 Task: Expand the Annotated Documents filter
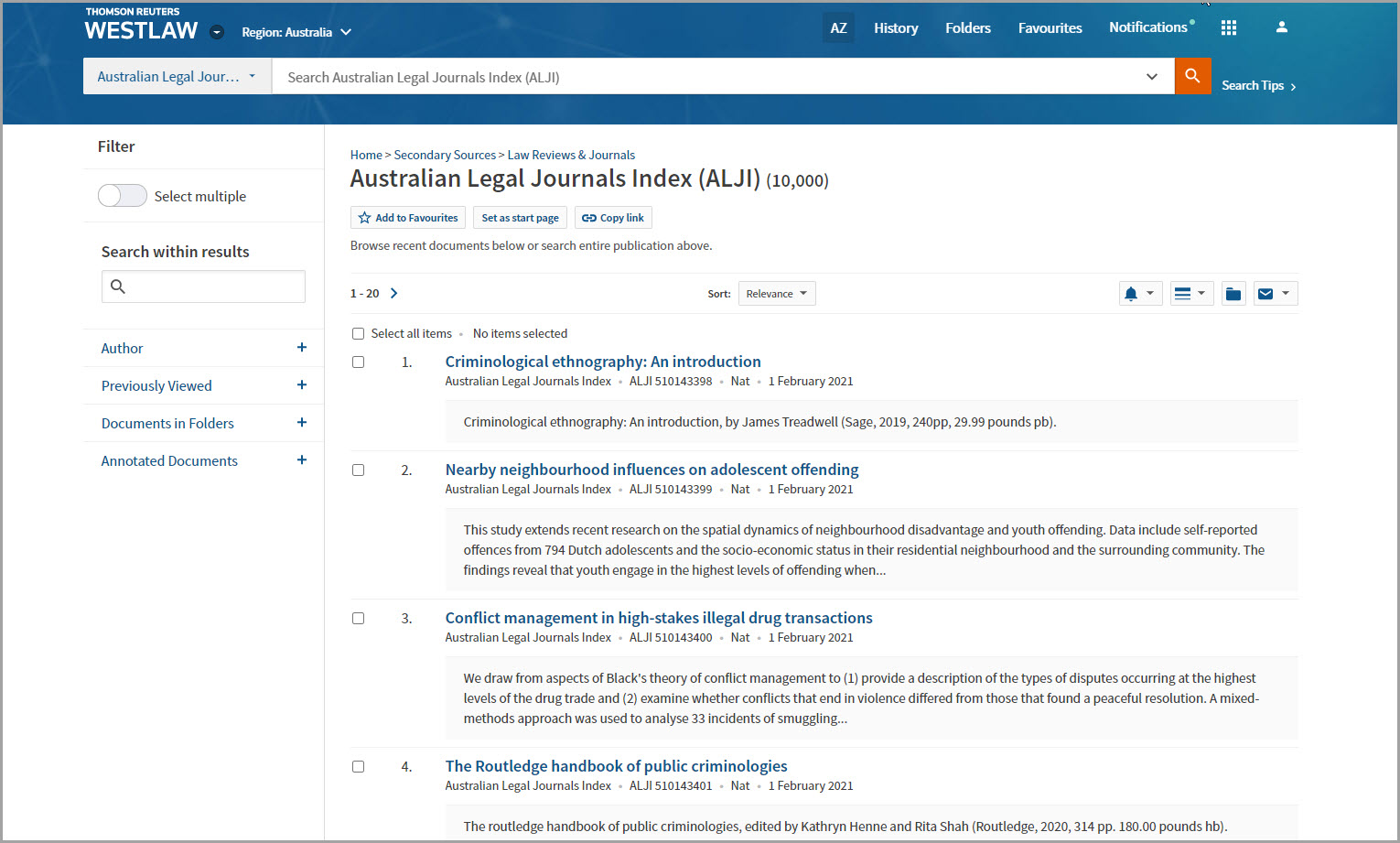pyautogui.click(x=203, y=460)
